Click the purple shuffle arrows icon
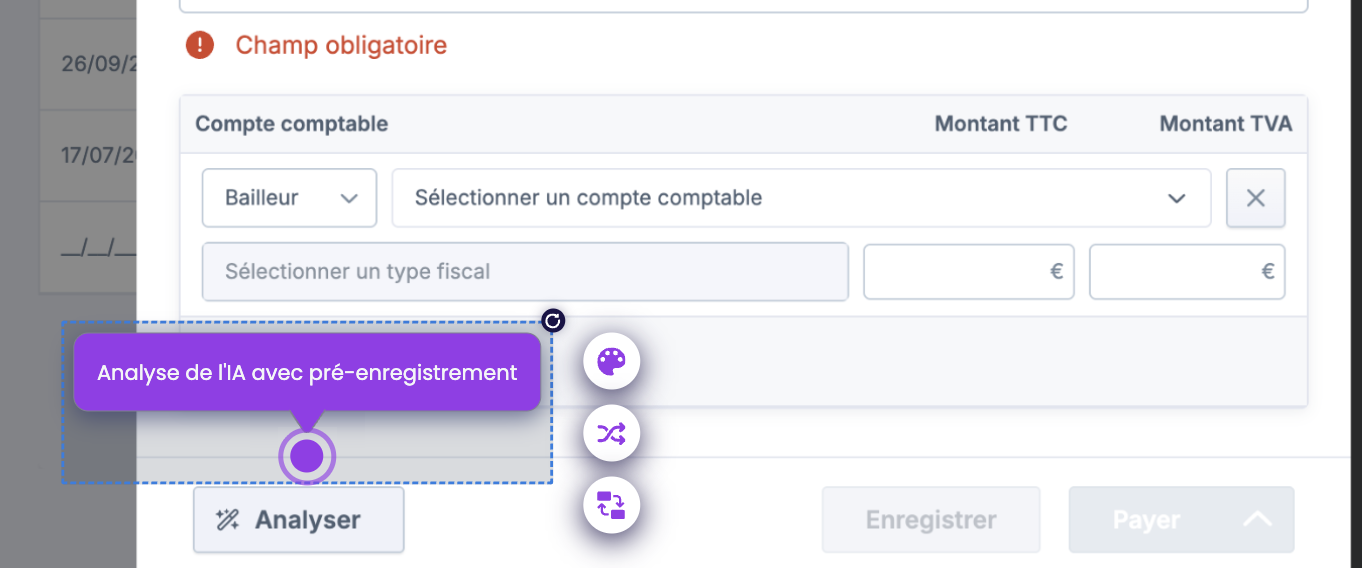This screenshot has width=1362, height=568. coord(611,434)
